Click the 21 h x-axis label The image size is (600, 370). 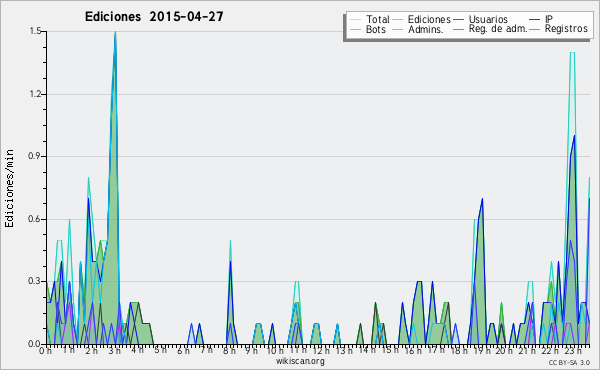point(527,350)
